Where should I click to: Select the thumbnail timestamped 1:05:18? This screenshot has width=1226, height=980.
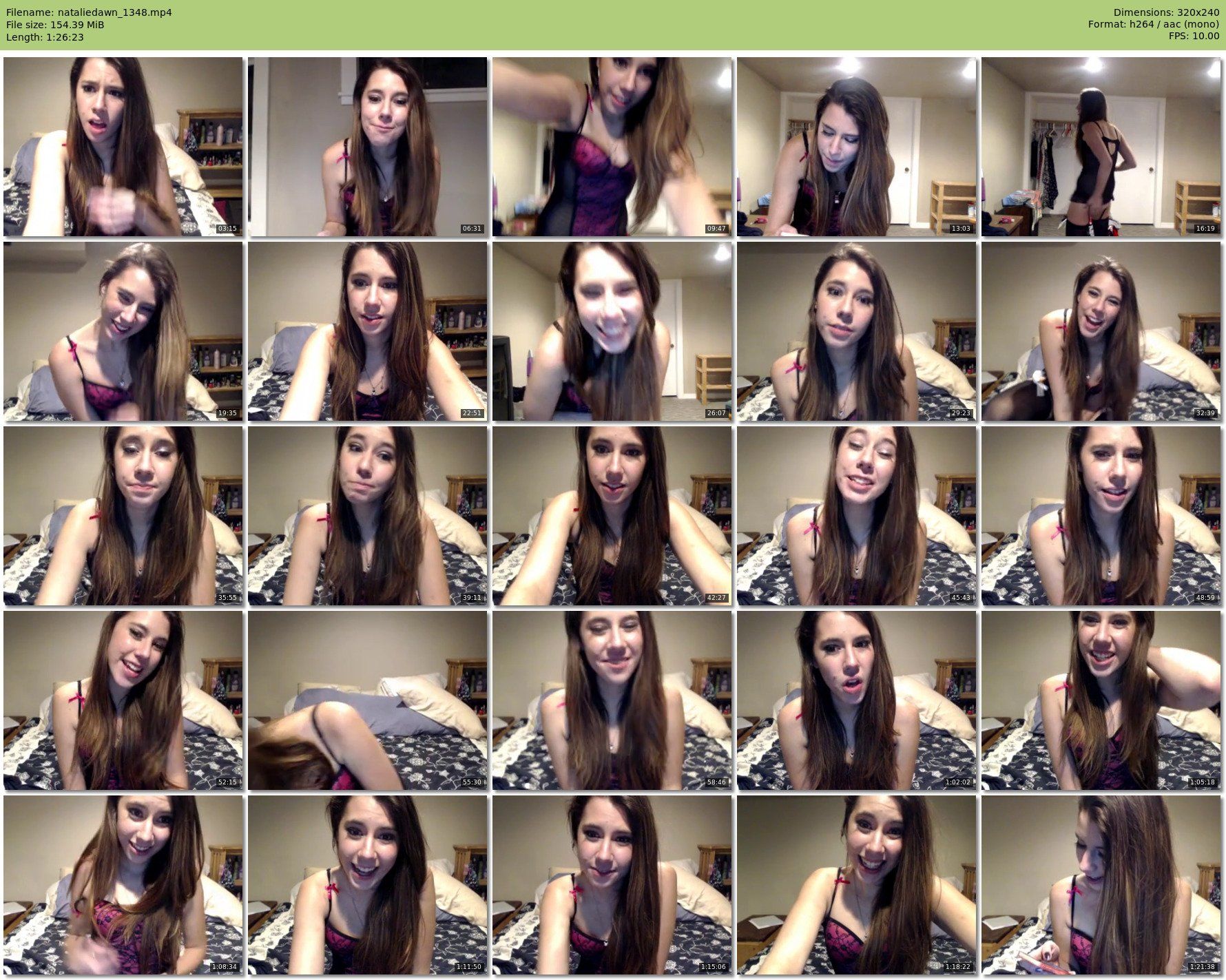[x=1101, y=700]
